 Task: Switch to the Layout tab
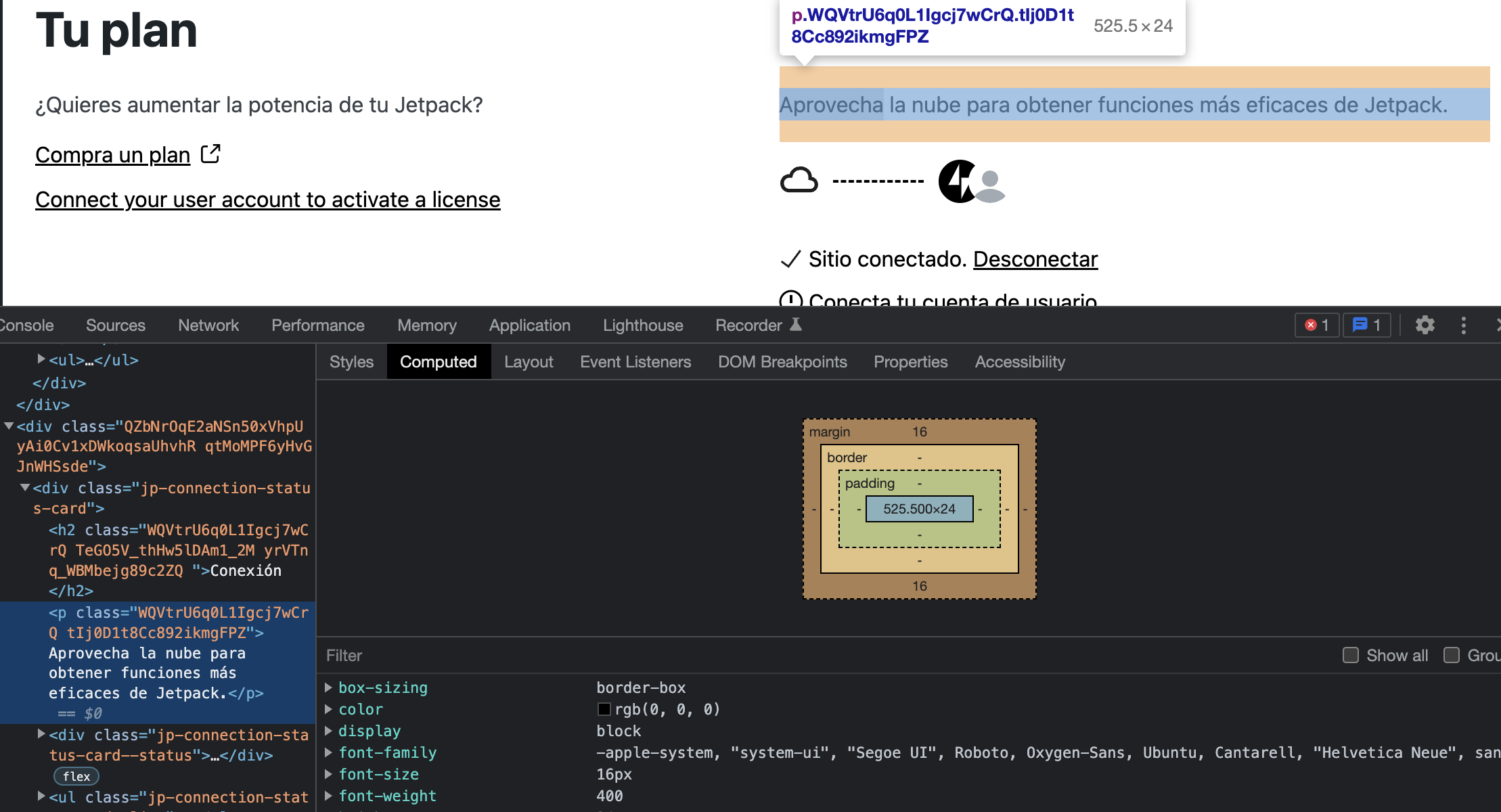(529, 362)
